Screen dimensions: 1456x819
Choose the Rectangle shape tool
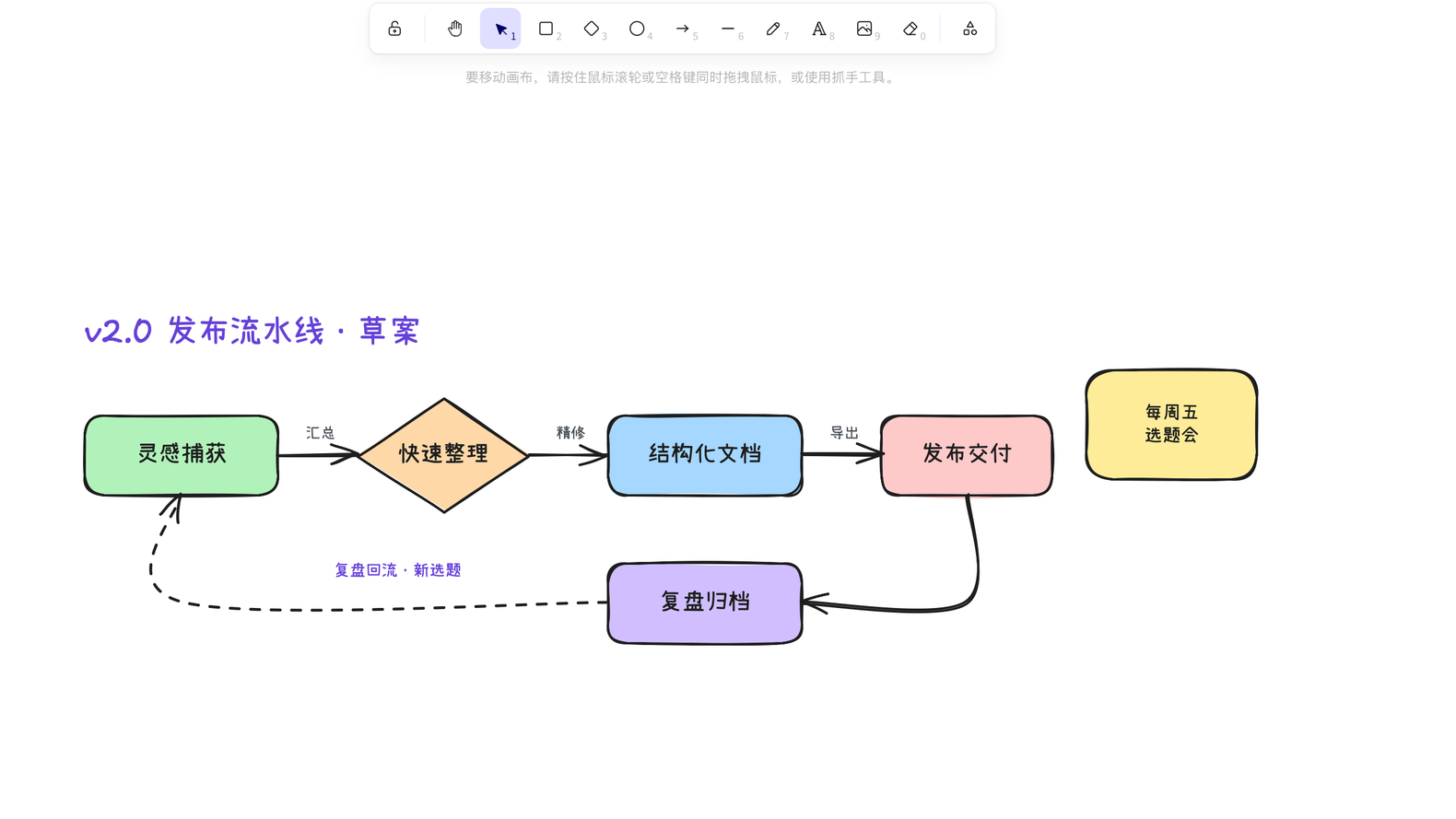546,29
